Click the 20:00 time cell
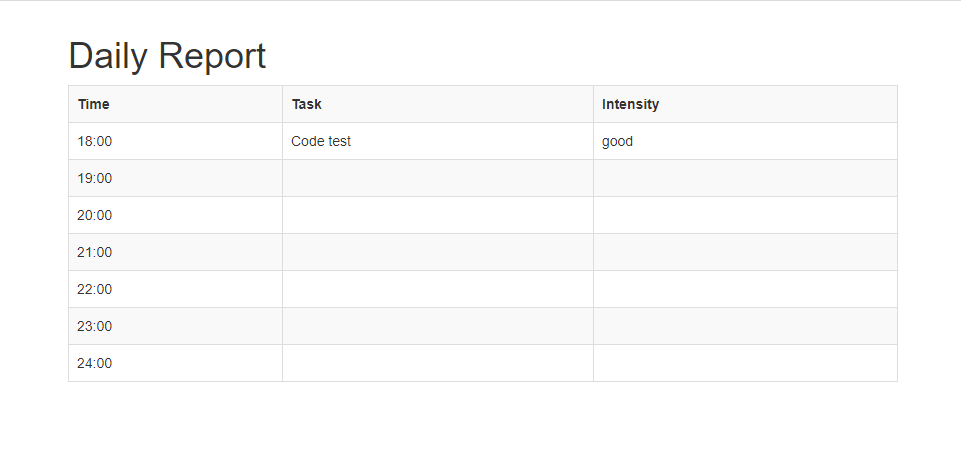961x464 pixels. [x=95, y=215]
